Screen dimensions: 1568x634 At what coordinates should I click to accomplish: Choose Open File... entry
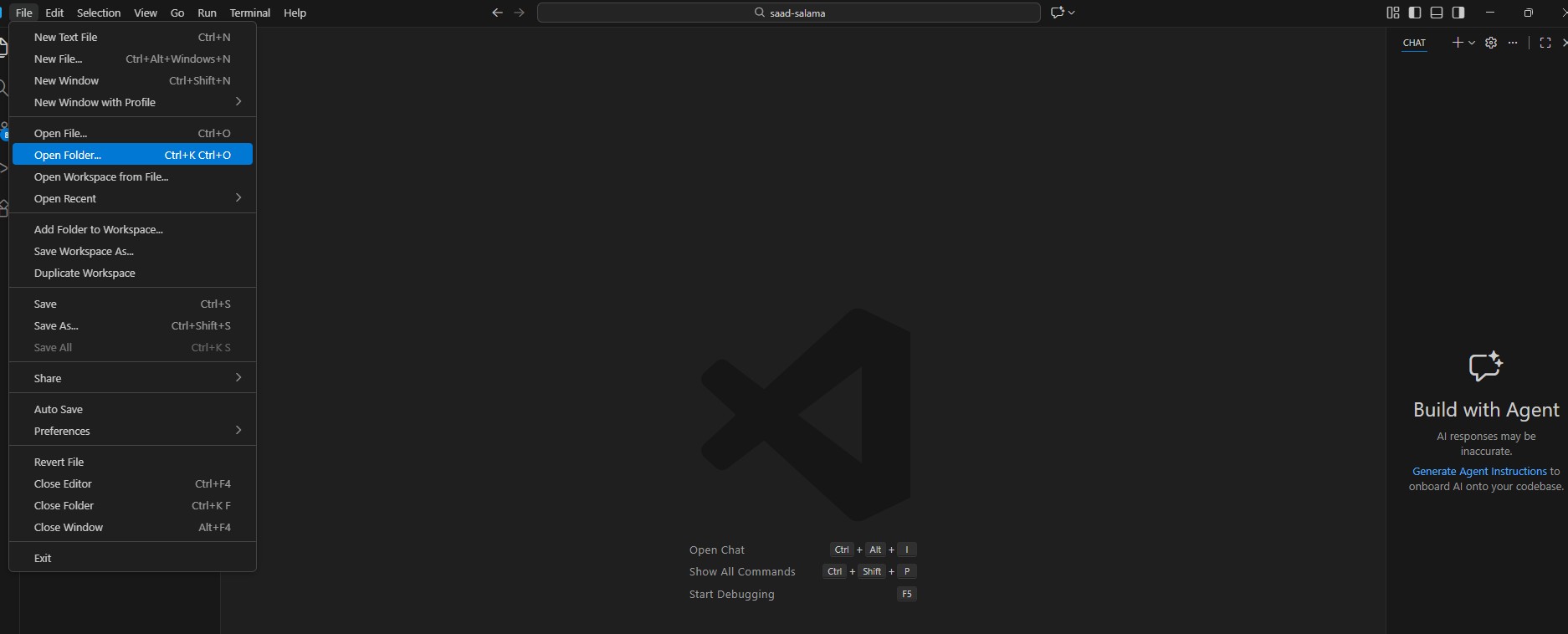(132, 133)
